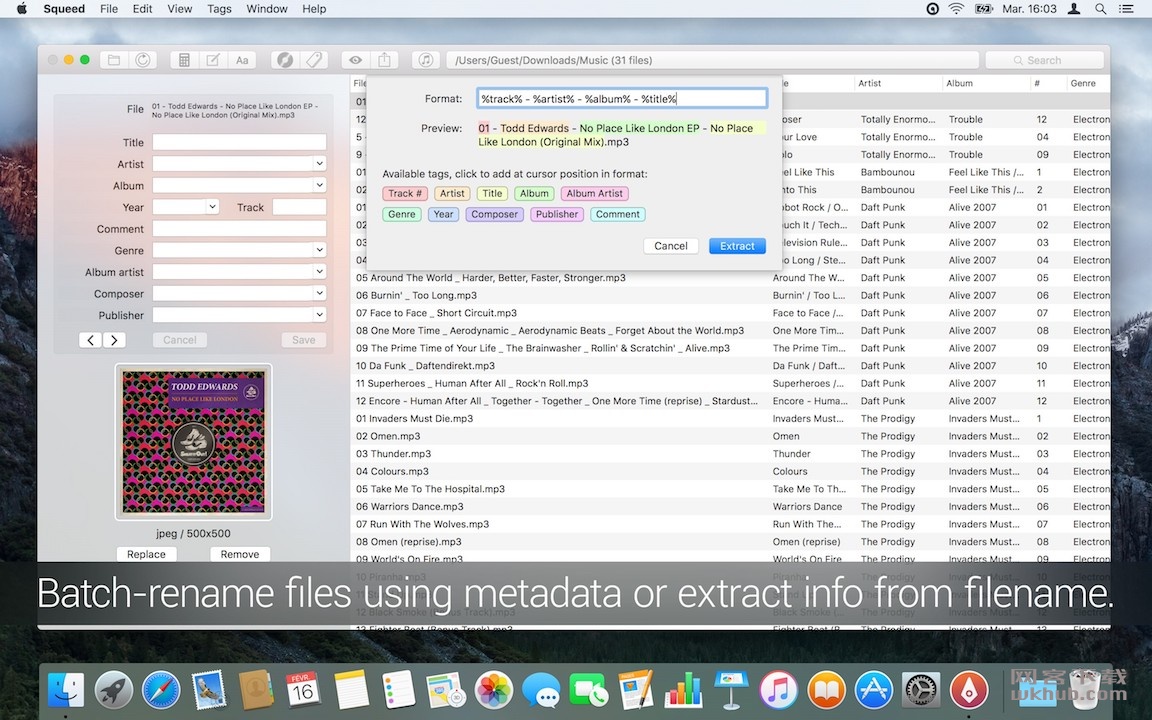1152x720 pixels.
Task: Go to previous file with left arrow
Action: click(x=90, y=340)
